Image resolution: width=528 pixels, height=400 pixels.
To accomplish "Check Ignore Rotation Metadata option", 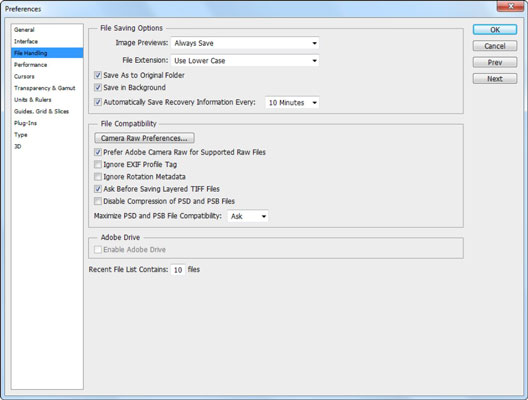I will coord(98,176).
